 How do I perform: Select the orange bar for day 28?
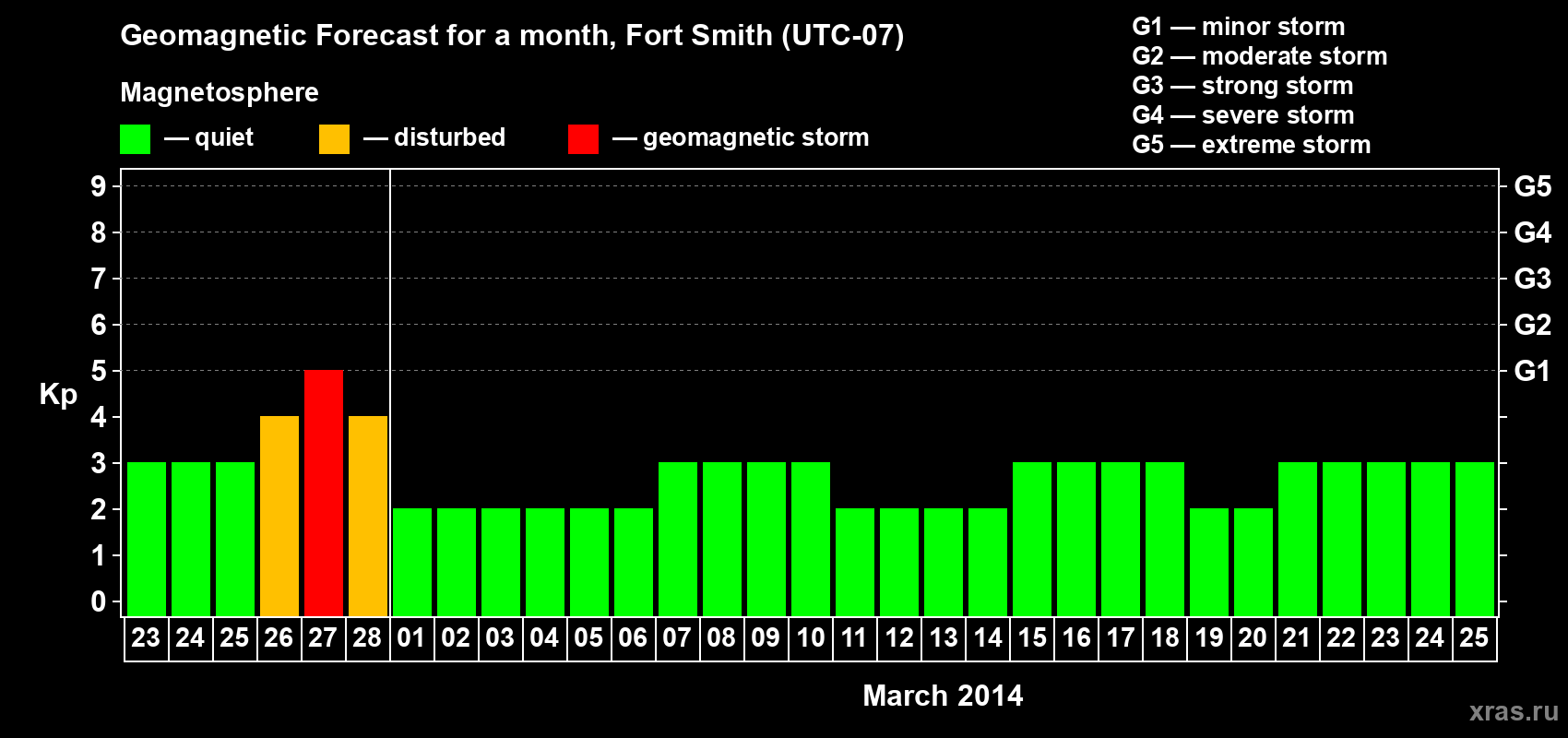[x=368, y=517]
